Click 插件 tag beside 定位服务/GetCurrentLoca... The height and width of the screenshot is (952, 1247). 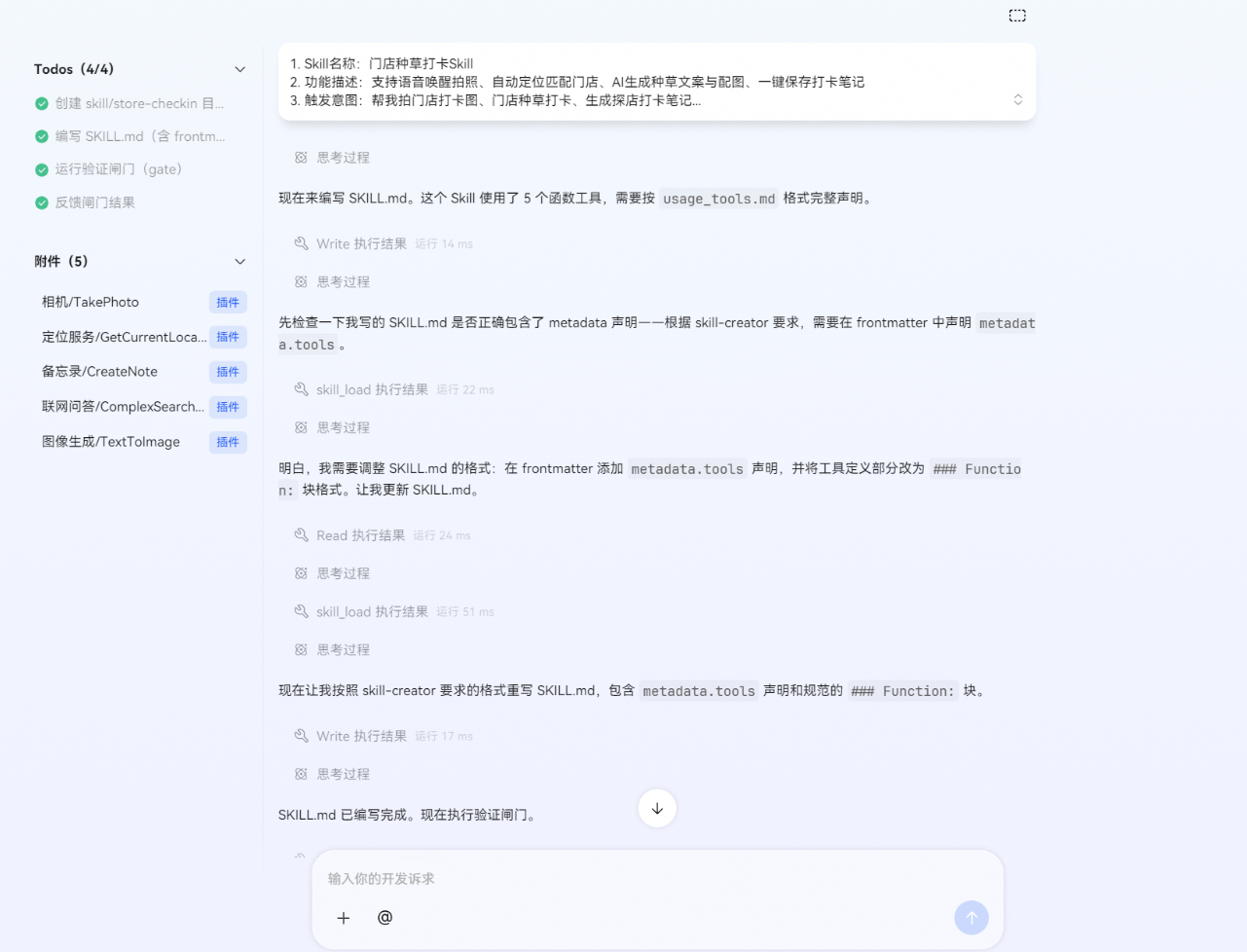[x=228, y=337]
